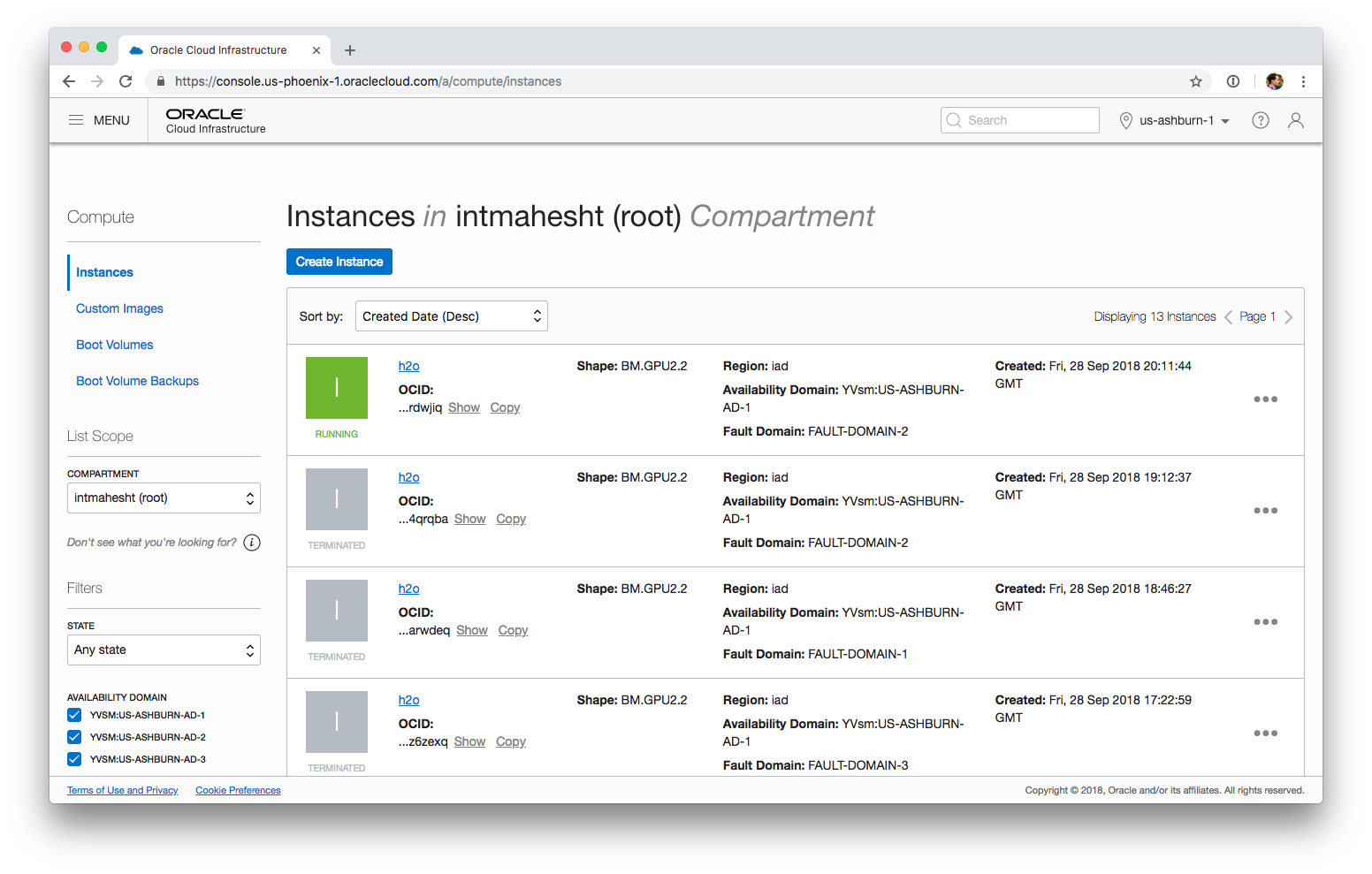The image size is (1372, 874).
Task: Click the green RUNNING instance status icon
Action: 337,388
